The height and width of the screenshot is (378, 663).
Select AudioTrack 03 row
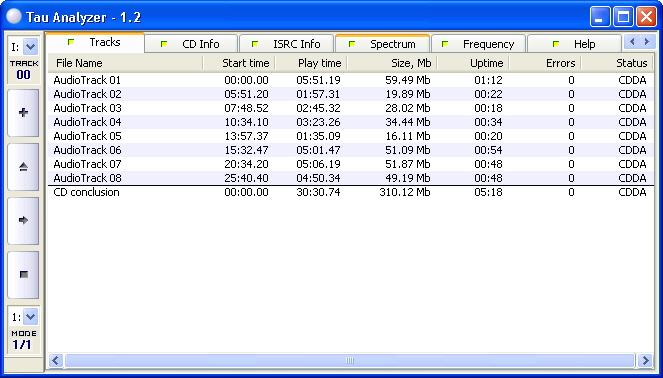point(351,108)
